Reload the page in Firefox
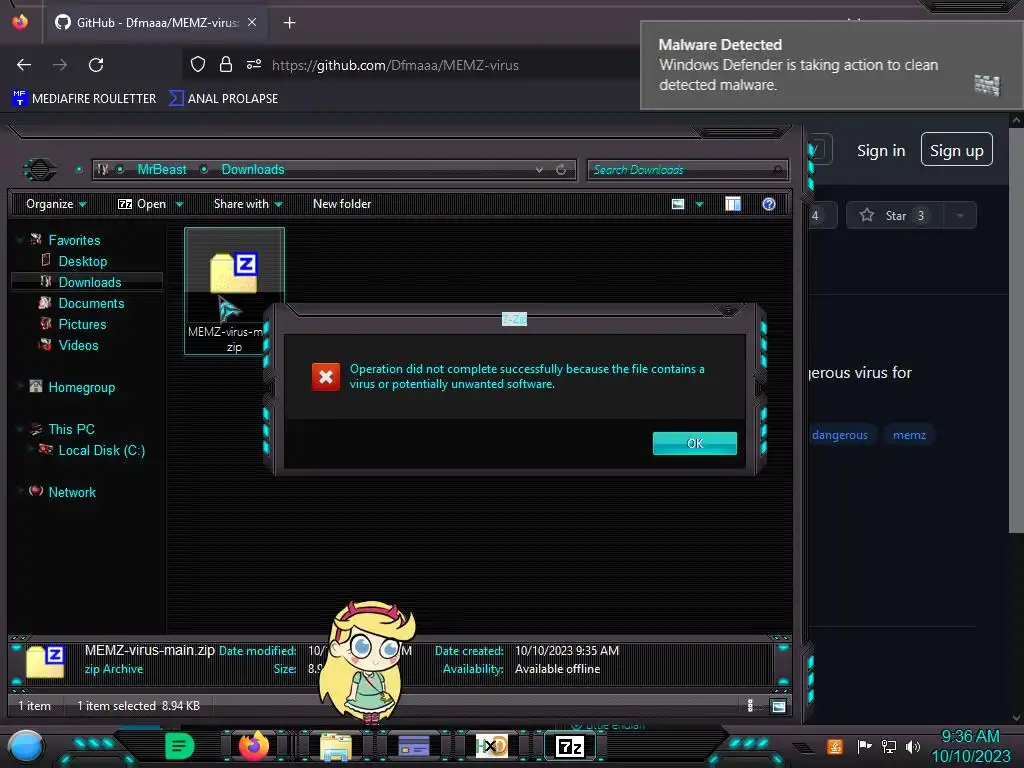 pos(96,65)
